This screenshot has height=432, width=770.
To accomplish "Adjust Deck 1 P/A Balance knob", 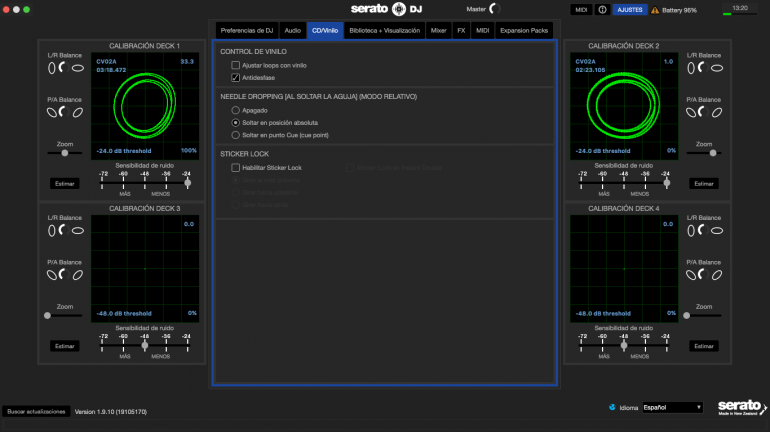I will 64,112.
